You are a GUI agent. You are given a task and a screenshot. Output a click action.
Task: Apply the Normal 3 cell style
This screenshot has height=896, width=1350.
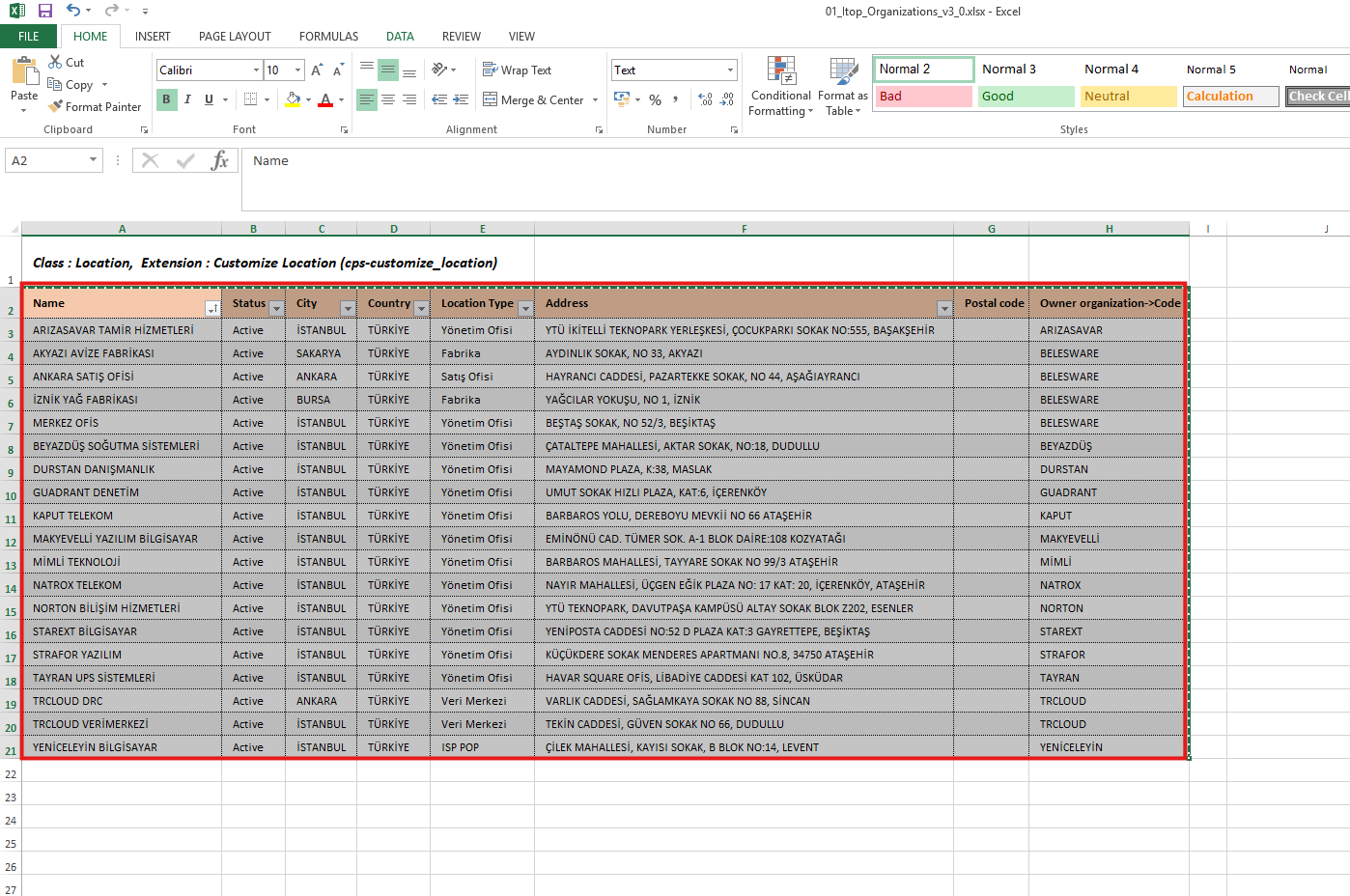tap(1026, 70)
